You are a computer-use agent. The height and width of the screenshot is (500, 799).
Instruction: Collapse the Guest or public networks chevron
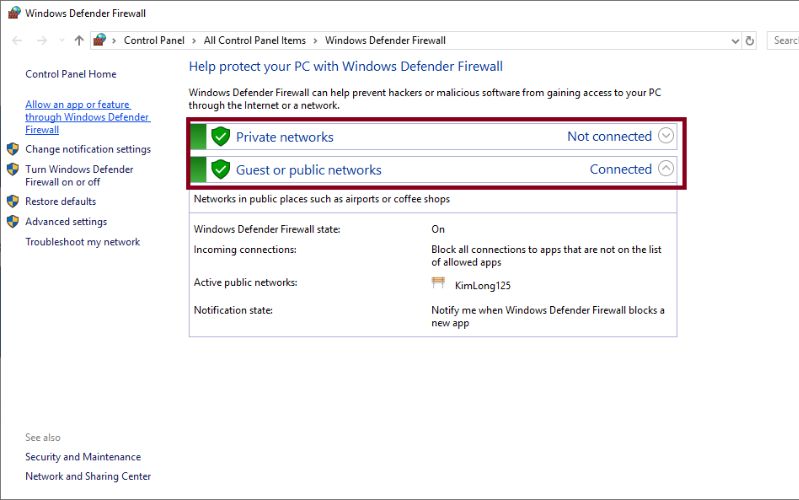(665, 168)
